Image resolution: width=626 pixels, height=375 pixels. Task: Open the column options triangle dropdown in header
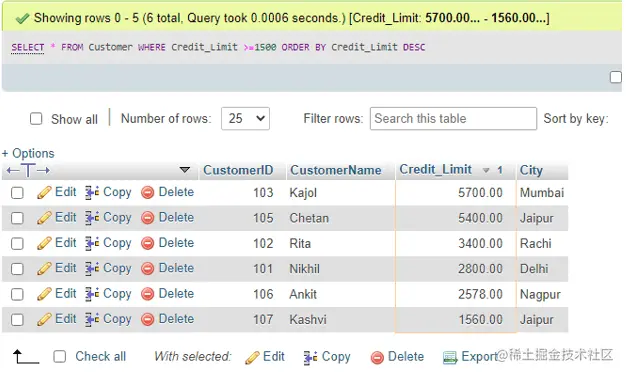coord(184,170)
